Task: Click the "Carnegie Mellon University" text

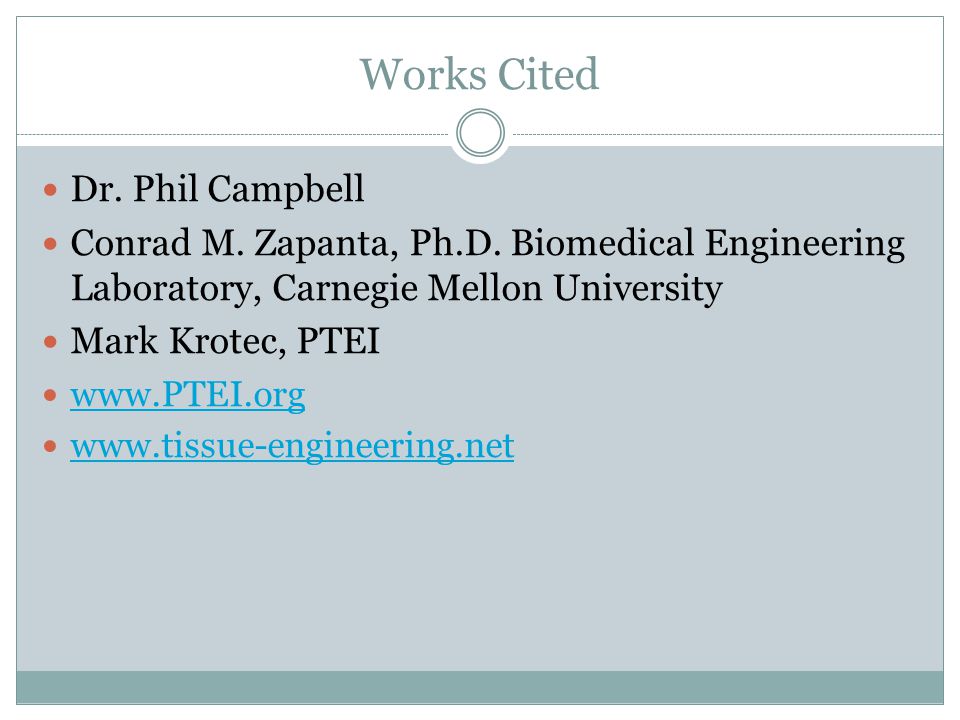Action: (497, 288)
